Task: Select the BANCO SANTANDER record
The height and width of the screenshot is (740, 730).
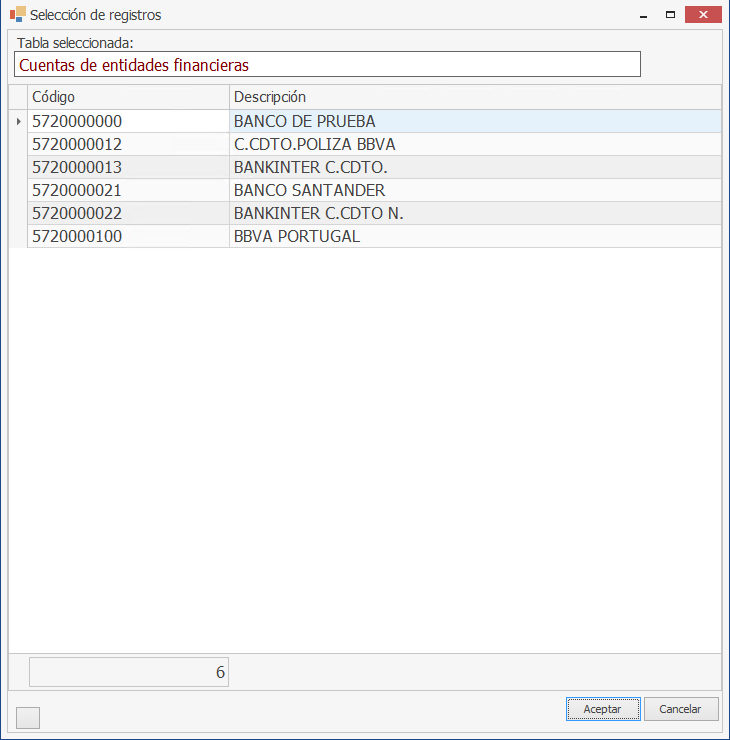Action: coord(474,190)
